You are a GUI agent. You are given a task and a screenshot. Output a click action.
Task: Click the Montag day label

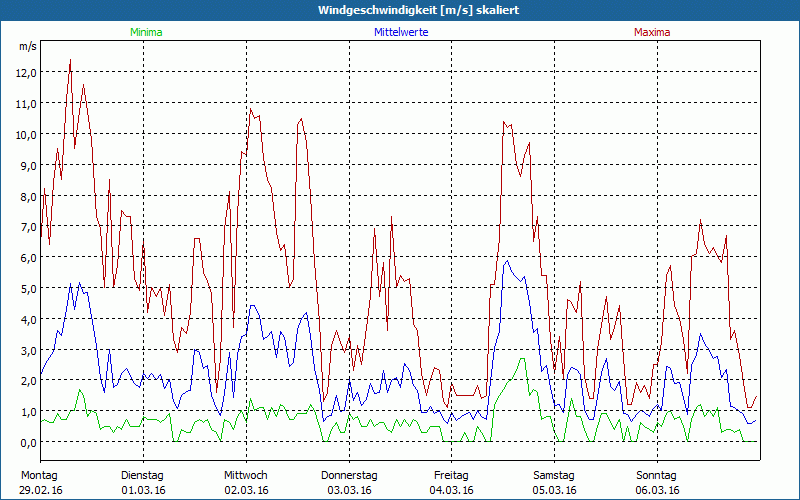(39, 476)
